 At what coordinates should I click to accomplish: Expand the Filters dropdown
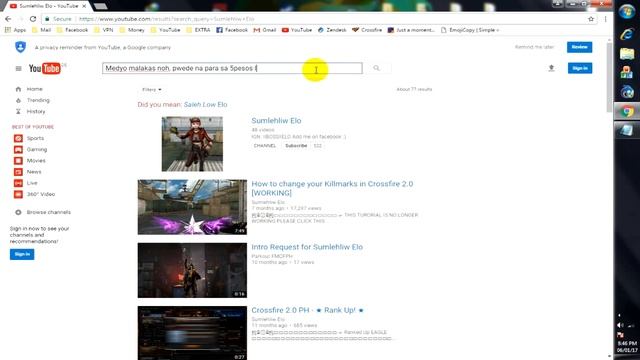[x=151, y=89]
